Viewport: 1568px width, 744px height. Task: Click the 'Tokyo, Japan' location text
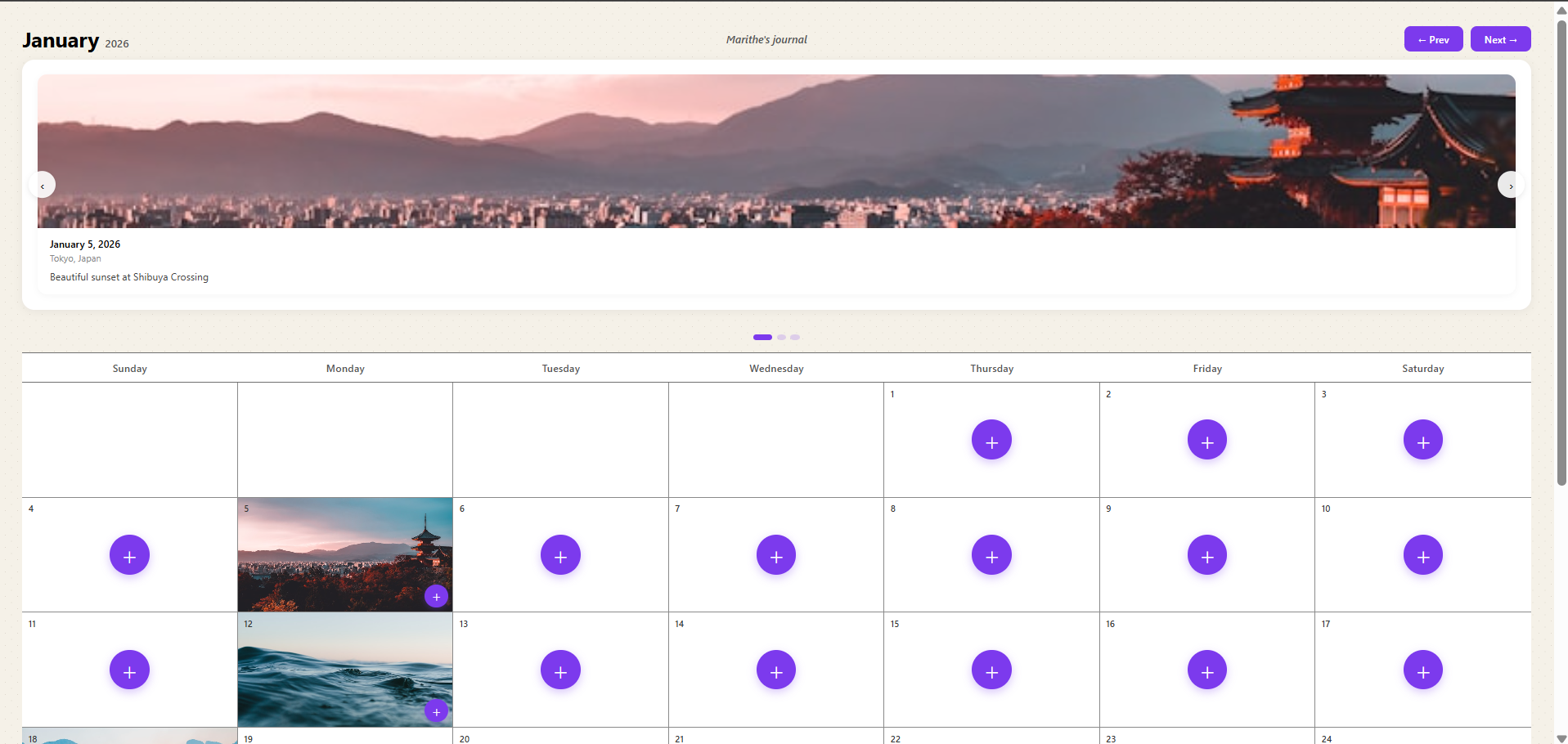coord(75,258)
